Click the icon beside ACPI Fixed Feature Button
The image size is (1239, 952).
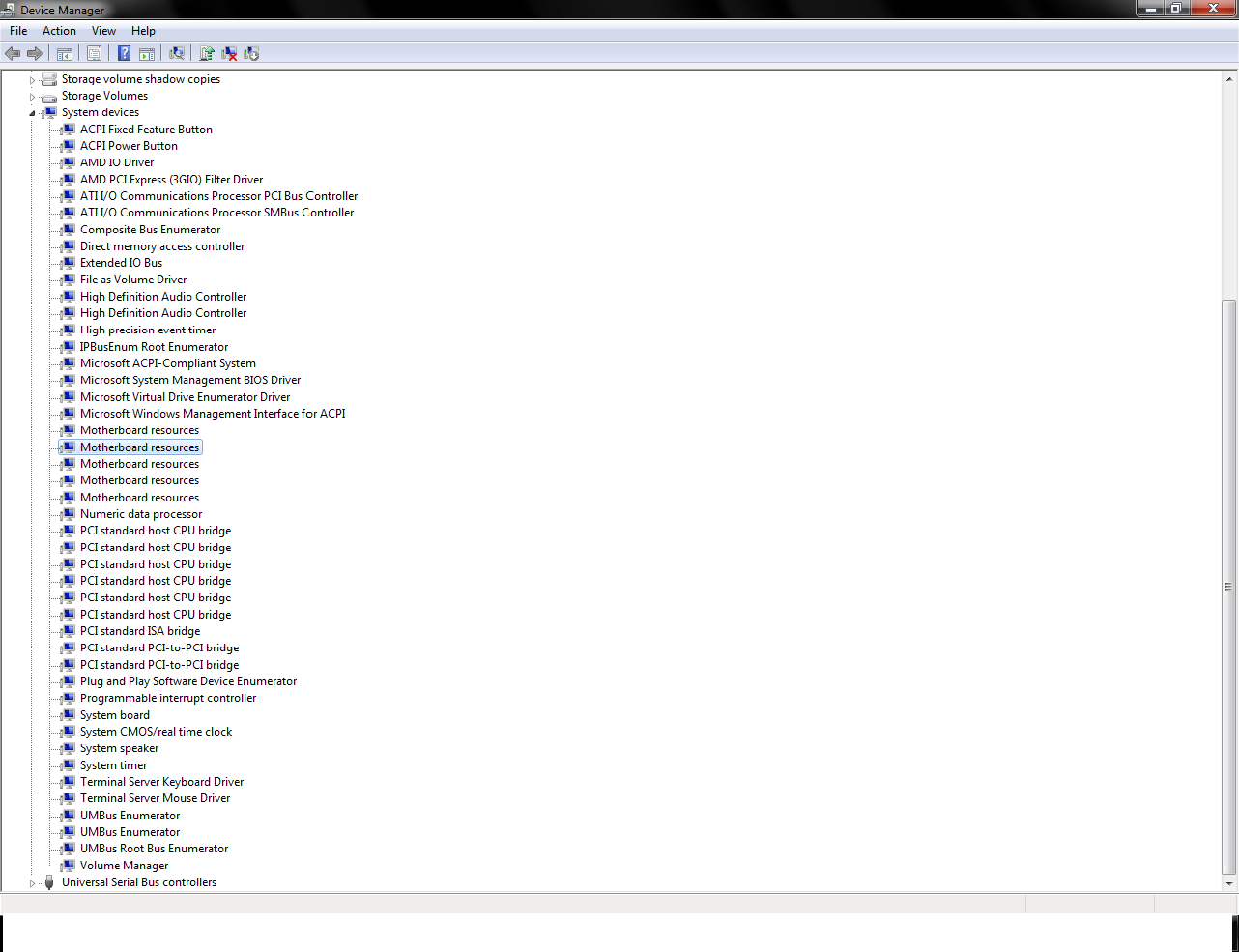click(68, 130)
